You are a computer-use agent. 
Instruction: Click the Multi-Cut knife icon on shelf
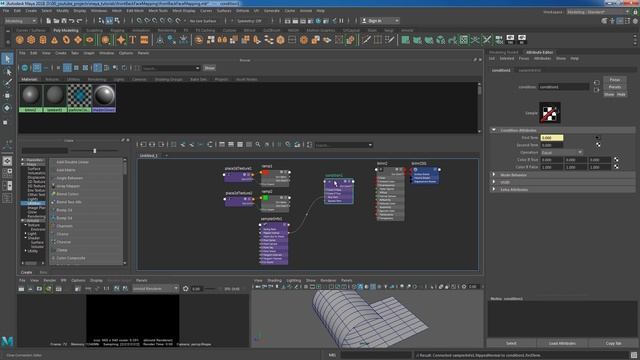click(366, 40)
